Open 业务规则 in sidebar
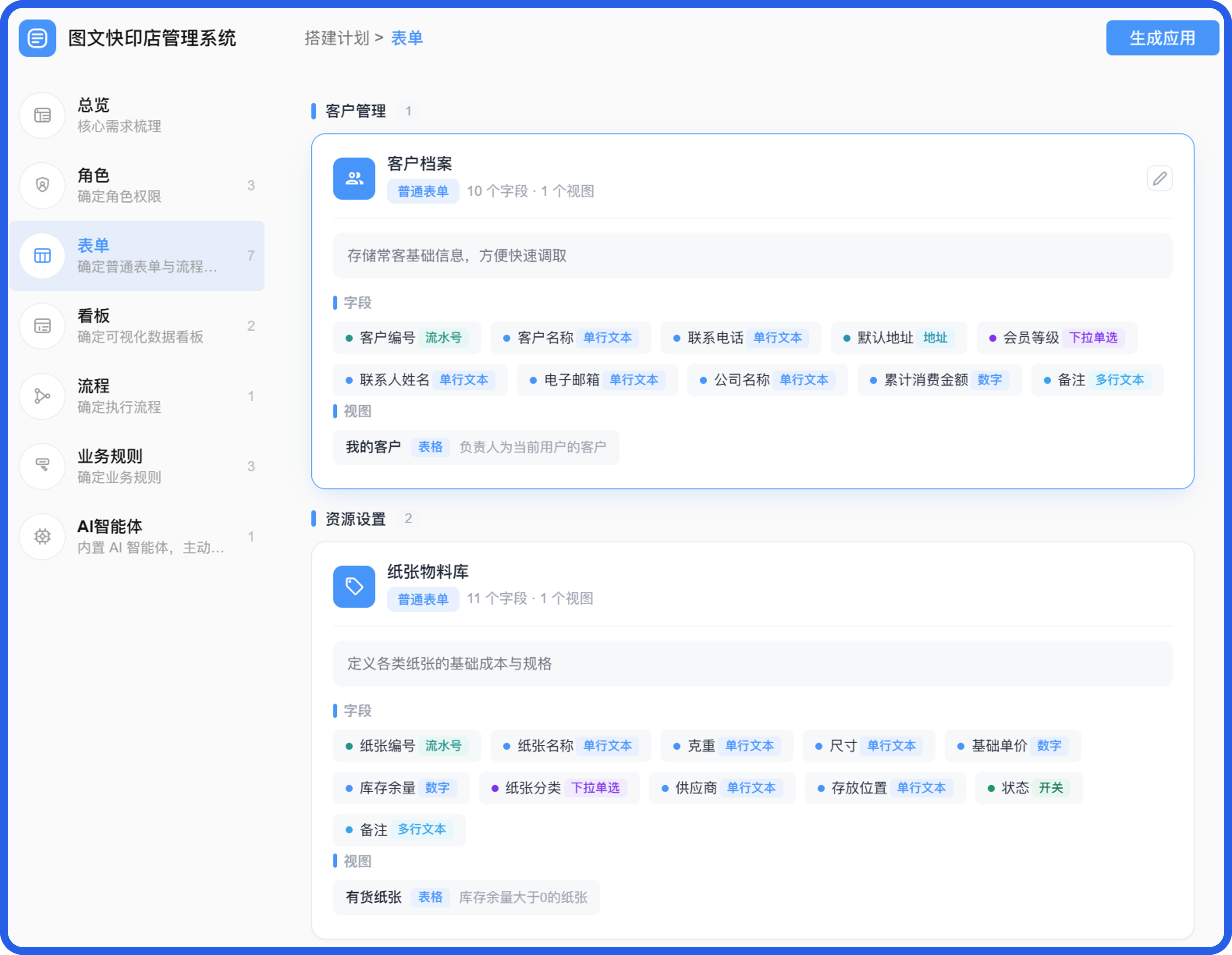 (x=137, y=466)
